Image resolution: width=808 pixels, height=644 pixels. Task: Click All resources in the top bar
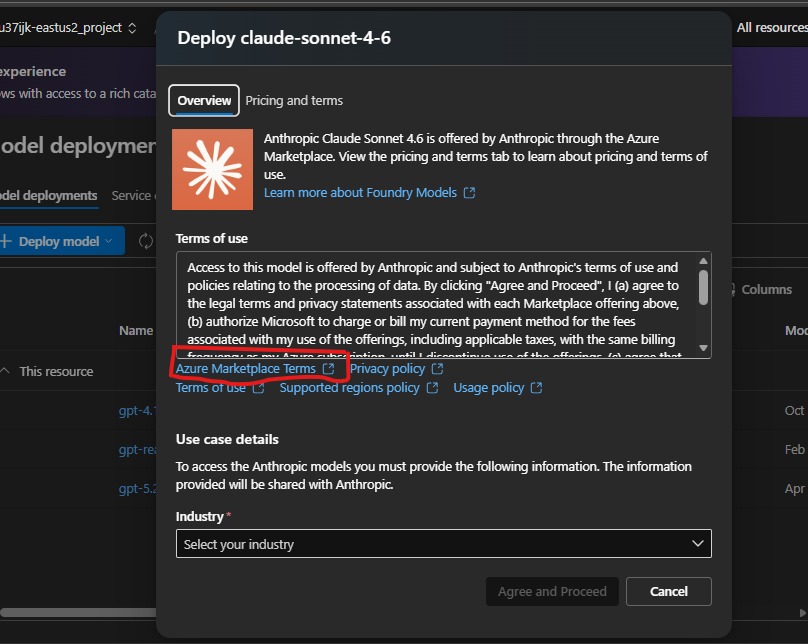coord(772,28)
